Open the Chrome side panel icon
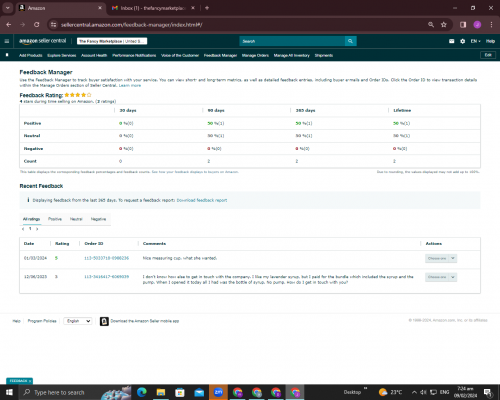The image size is (500, 400). [x=463, y=25]
